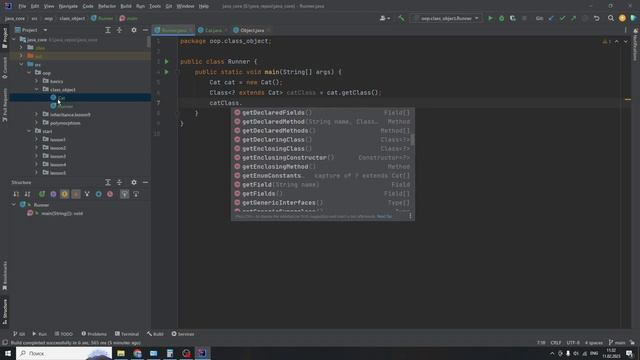This screenshot has height=360, width=640.
Task: Toggle sort alphabetically in Structure toolbar
Action: click(x=27, y=194)
